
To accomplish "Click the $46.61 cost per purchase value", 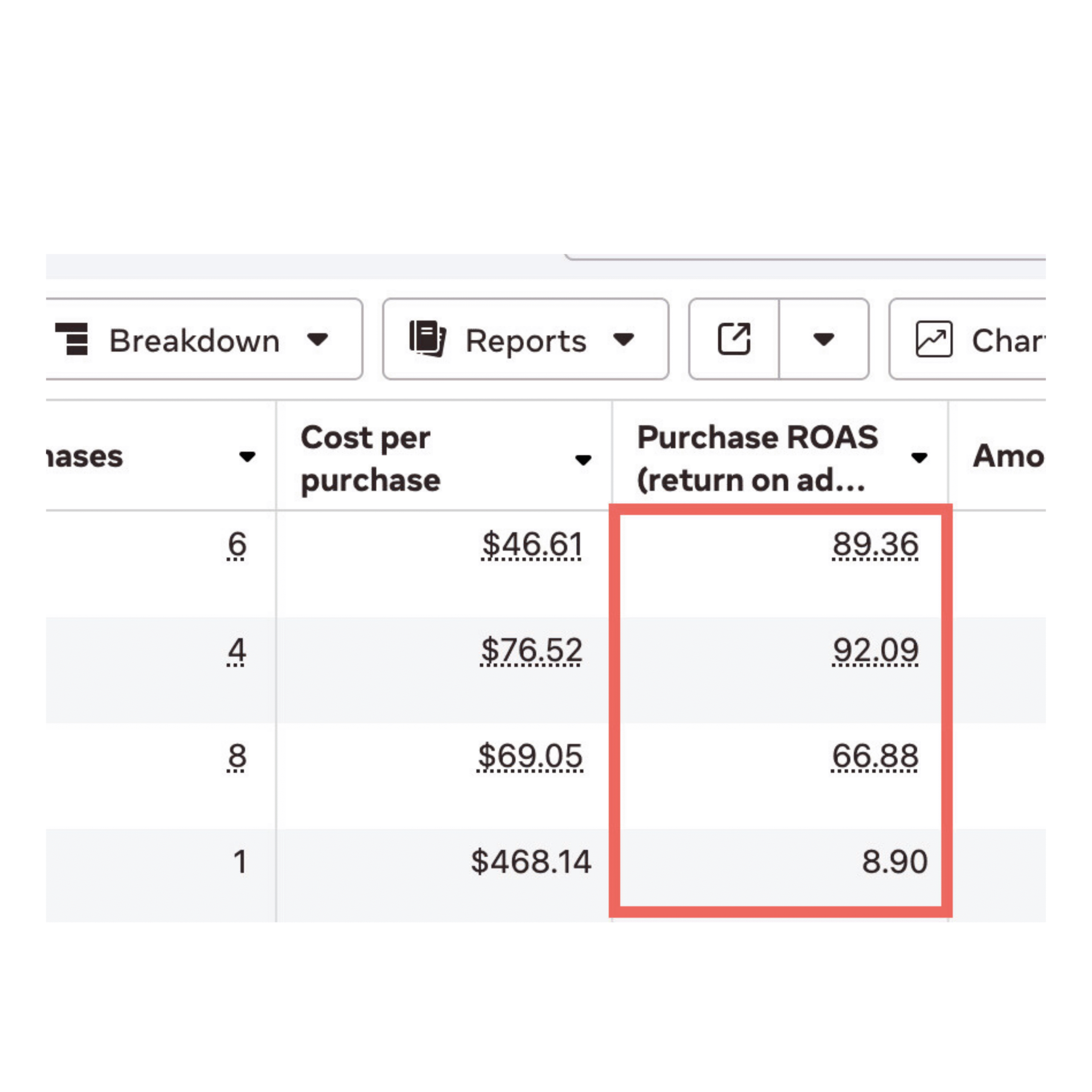I will (x=532, y=544).
